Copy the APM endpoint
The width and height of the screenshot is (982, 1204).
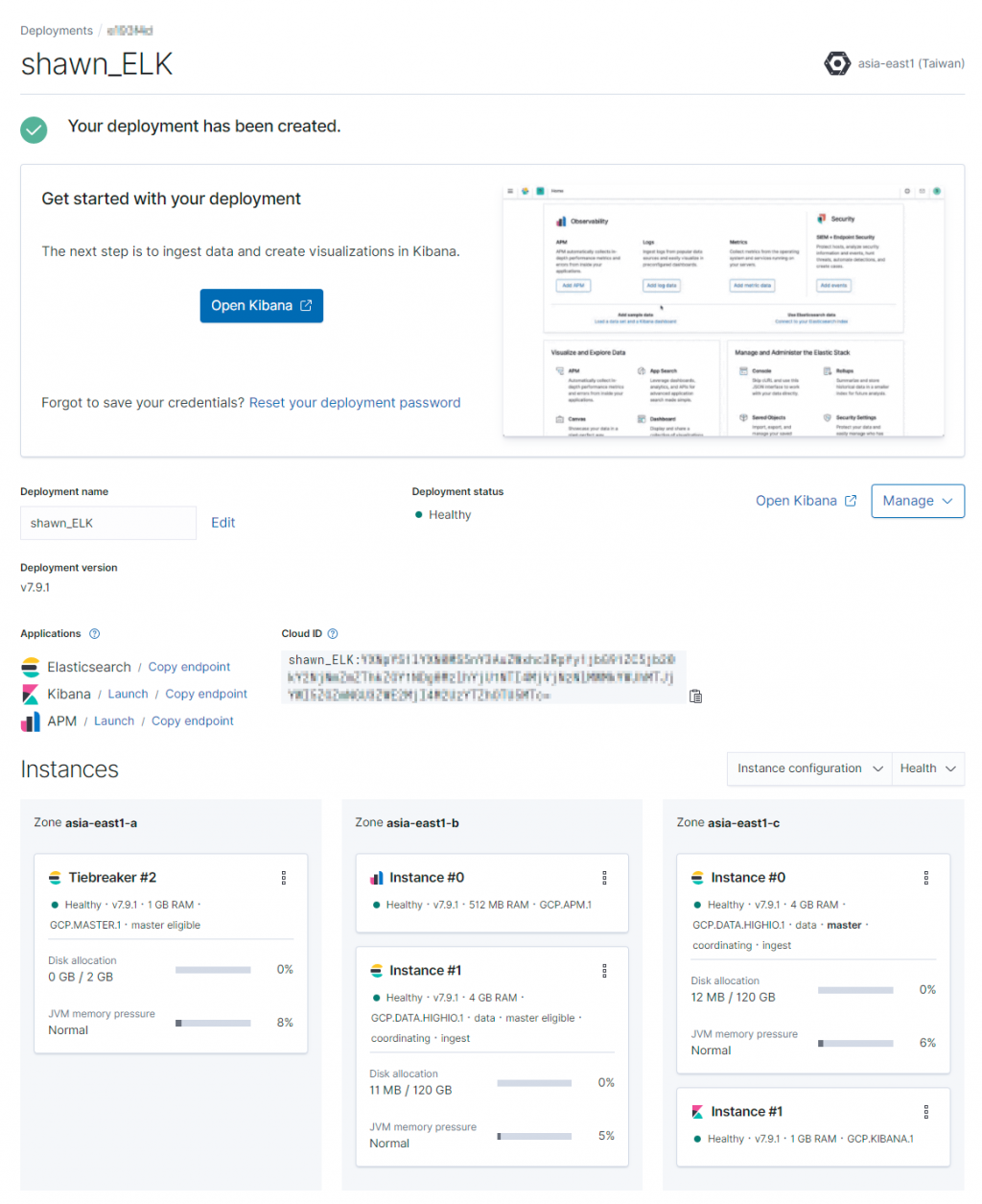[193, 720]
